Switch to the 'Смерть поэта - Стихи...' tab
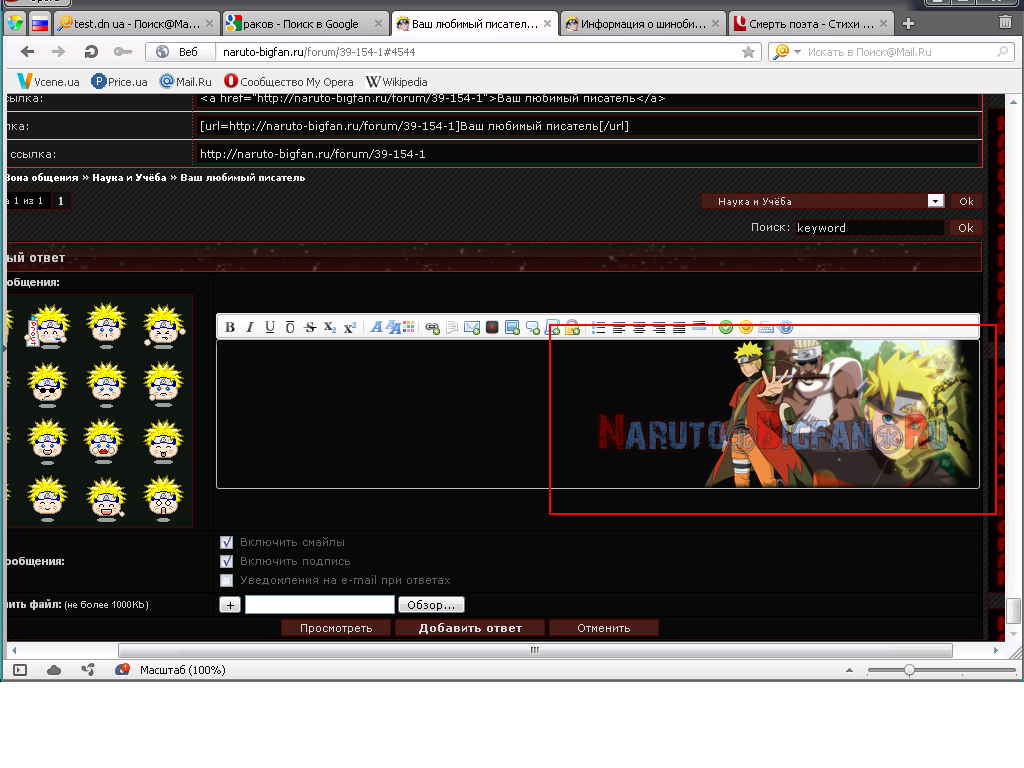This screenshot has width=1024, height=768. coord(810,24)
